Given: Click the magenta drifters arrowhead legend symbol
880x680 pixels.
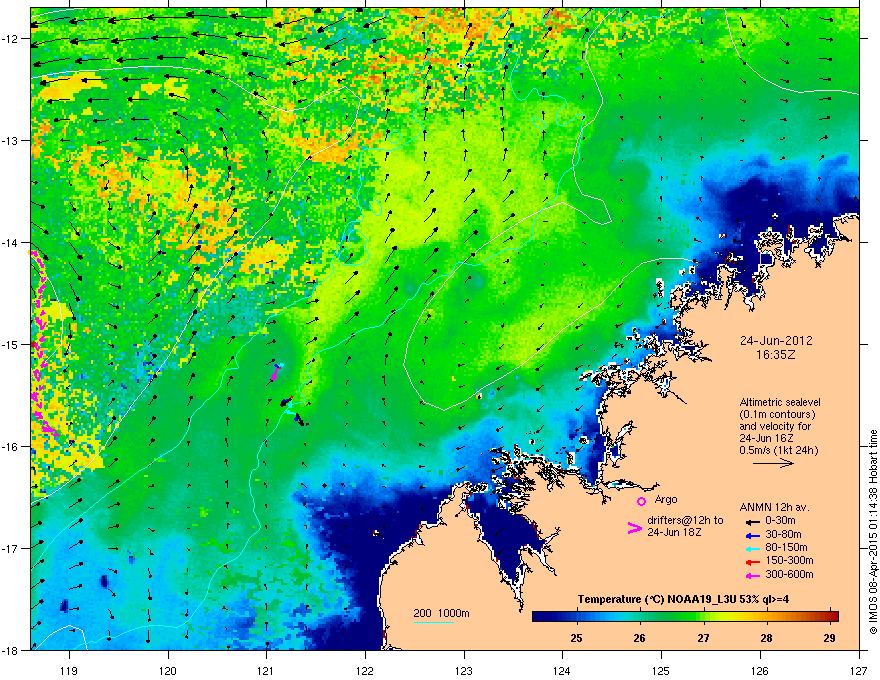Looking at the screenshot, I should point(635,527).
